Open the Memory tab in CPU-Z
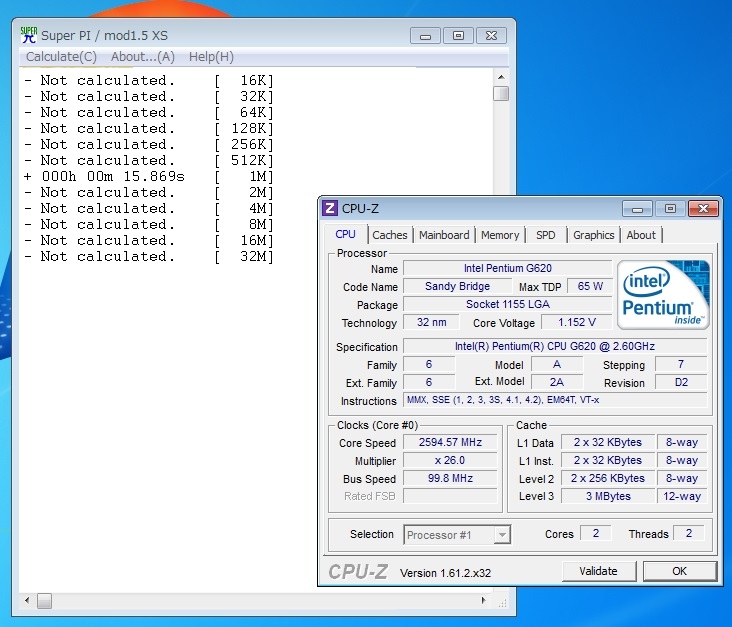The image size is (732, 627). (x=500, y=235)
